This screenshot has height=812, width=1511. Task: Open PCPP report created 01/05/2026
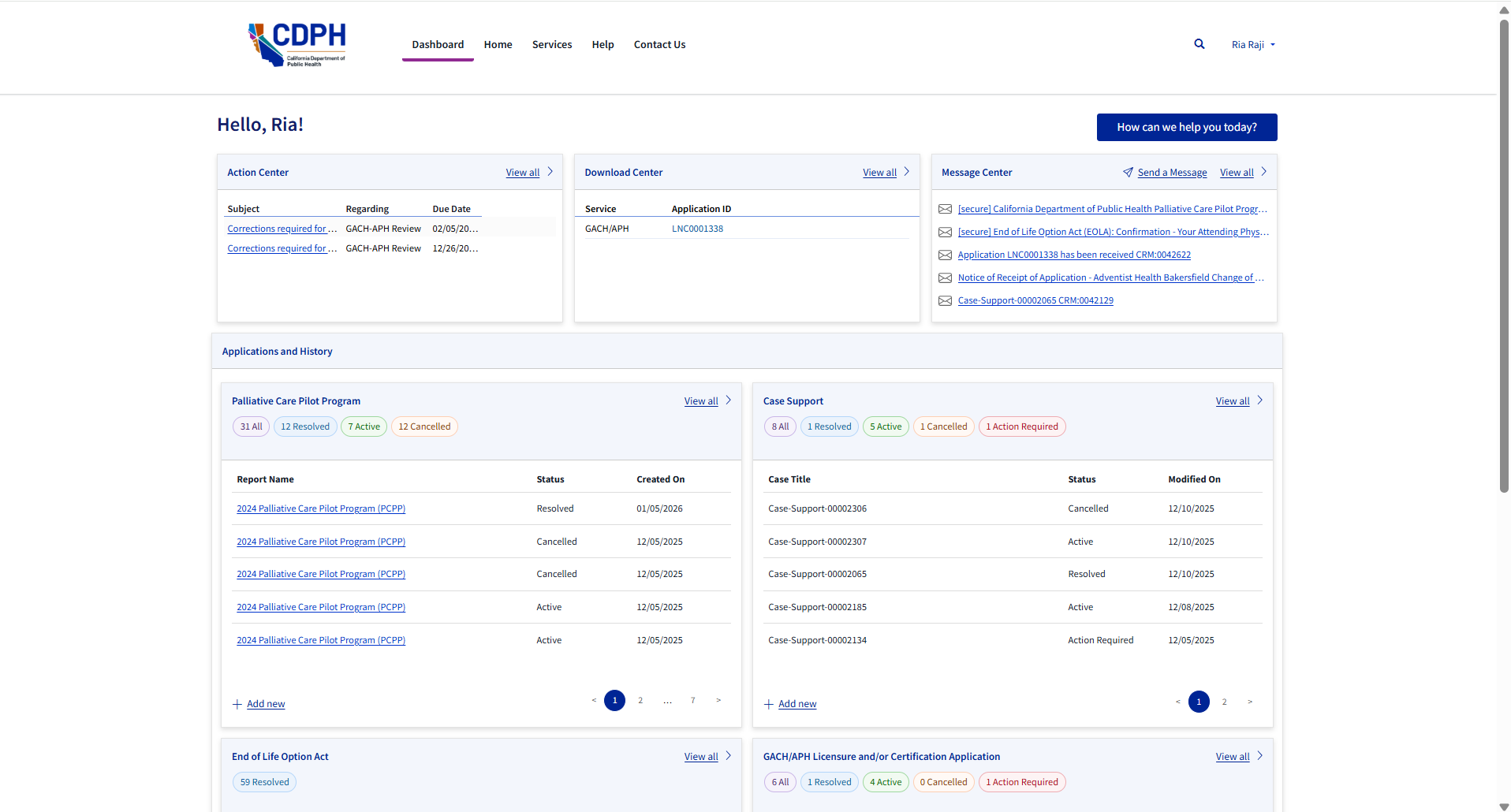[x=321, y=508]
